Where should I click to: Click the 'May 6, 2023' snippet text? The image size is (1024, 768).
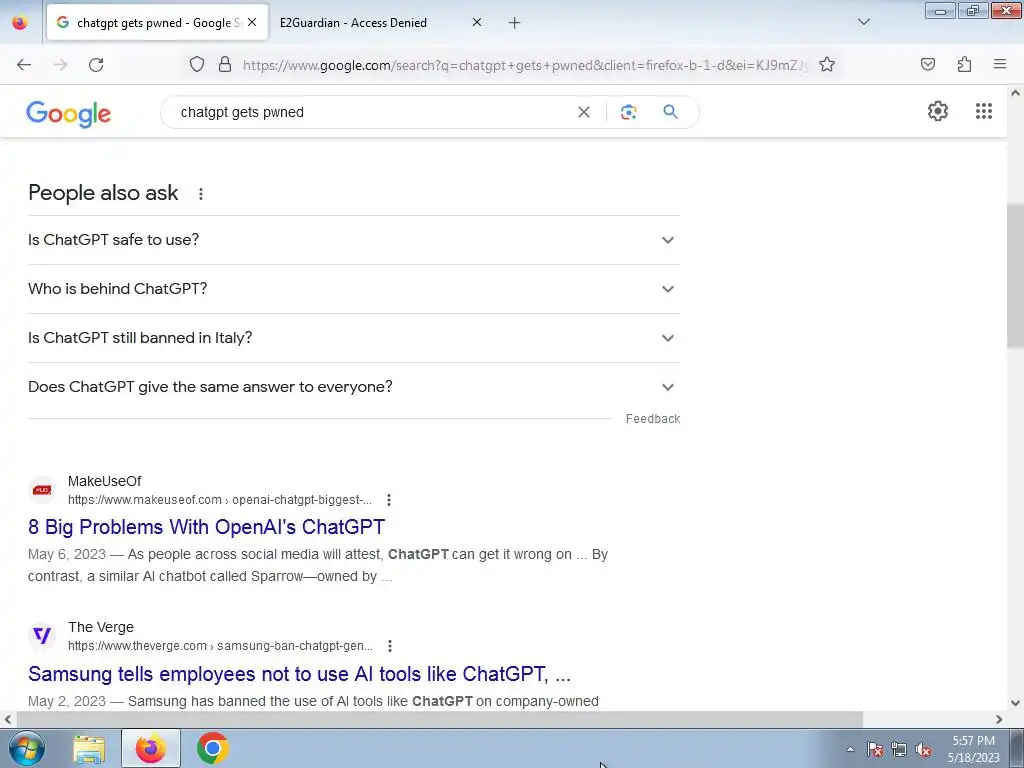coord(67,554)
